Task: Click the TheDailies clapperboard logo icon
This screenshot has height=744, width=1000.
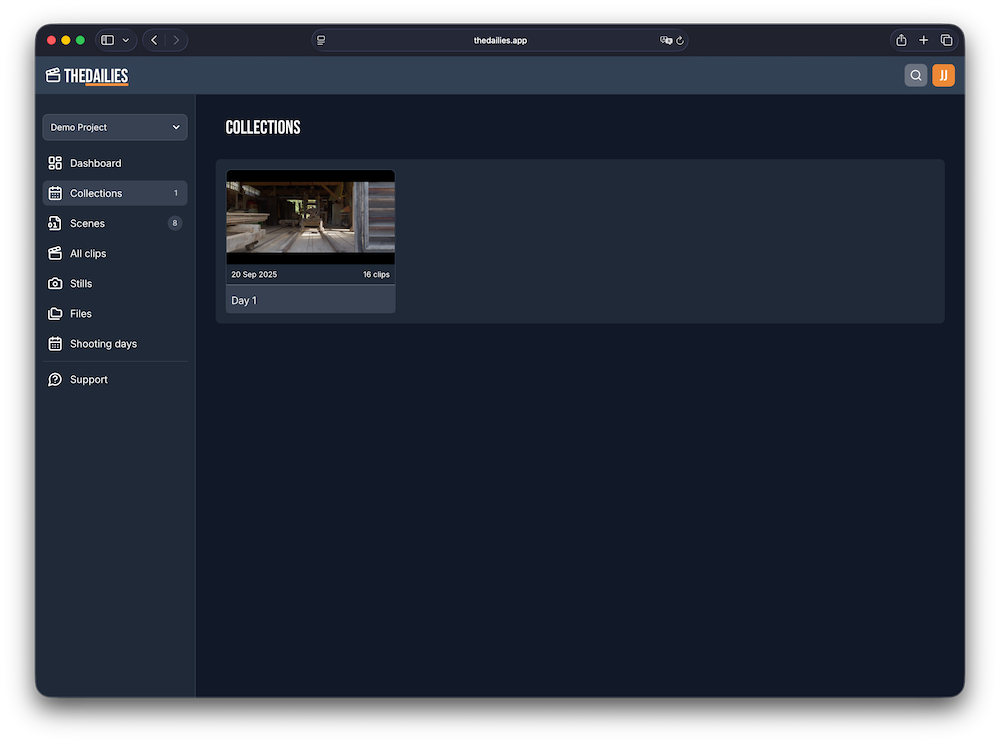Action: [51, 75]
